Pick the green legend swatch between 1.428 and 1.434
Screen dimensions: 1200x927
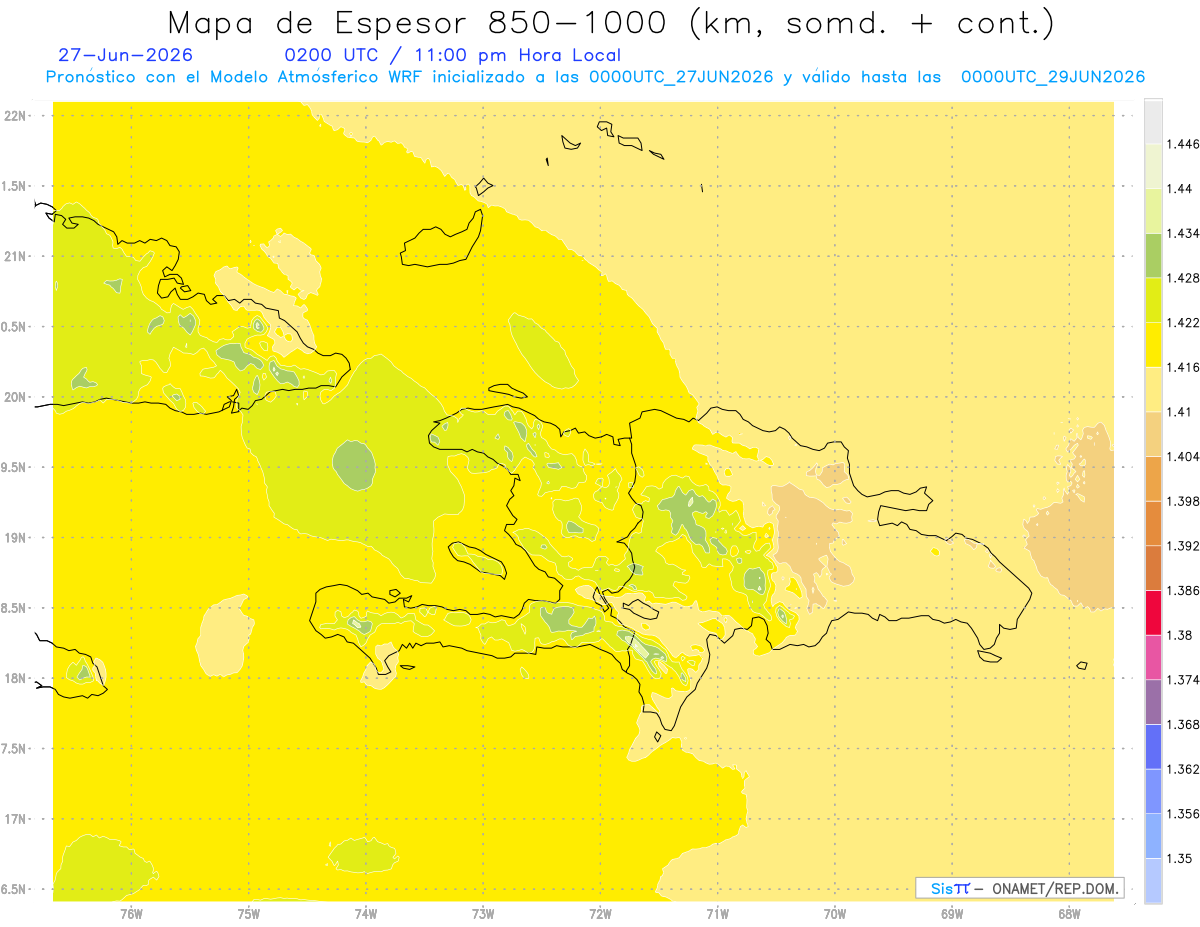pos(1153,255)
